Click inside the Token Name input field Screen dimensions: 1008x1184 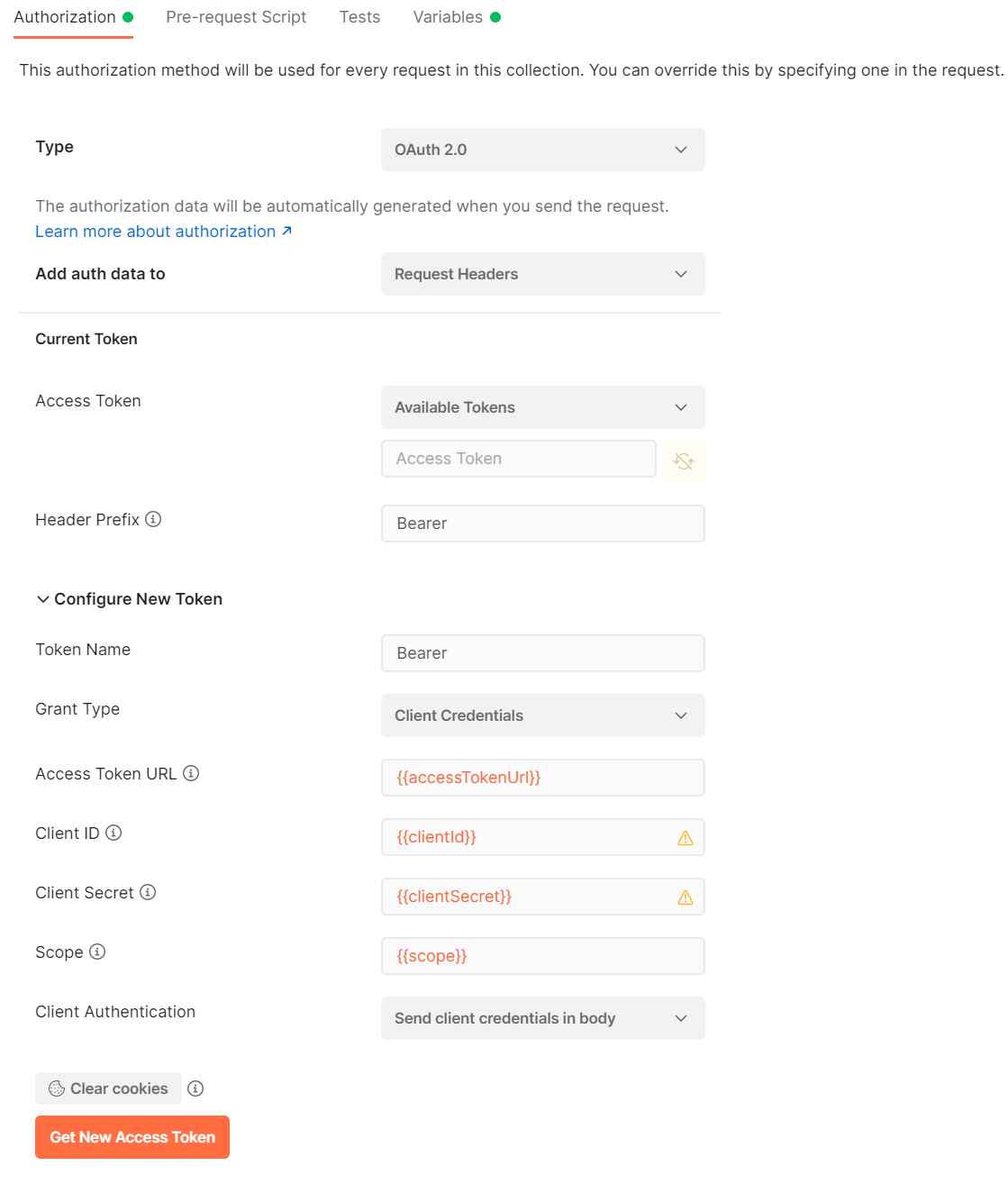(x=542, y=652)
